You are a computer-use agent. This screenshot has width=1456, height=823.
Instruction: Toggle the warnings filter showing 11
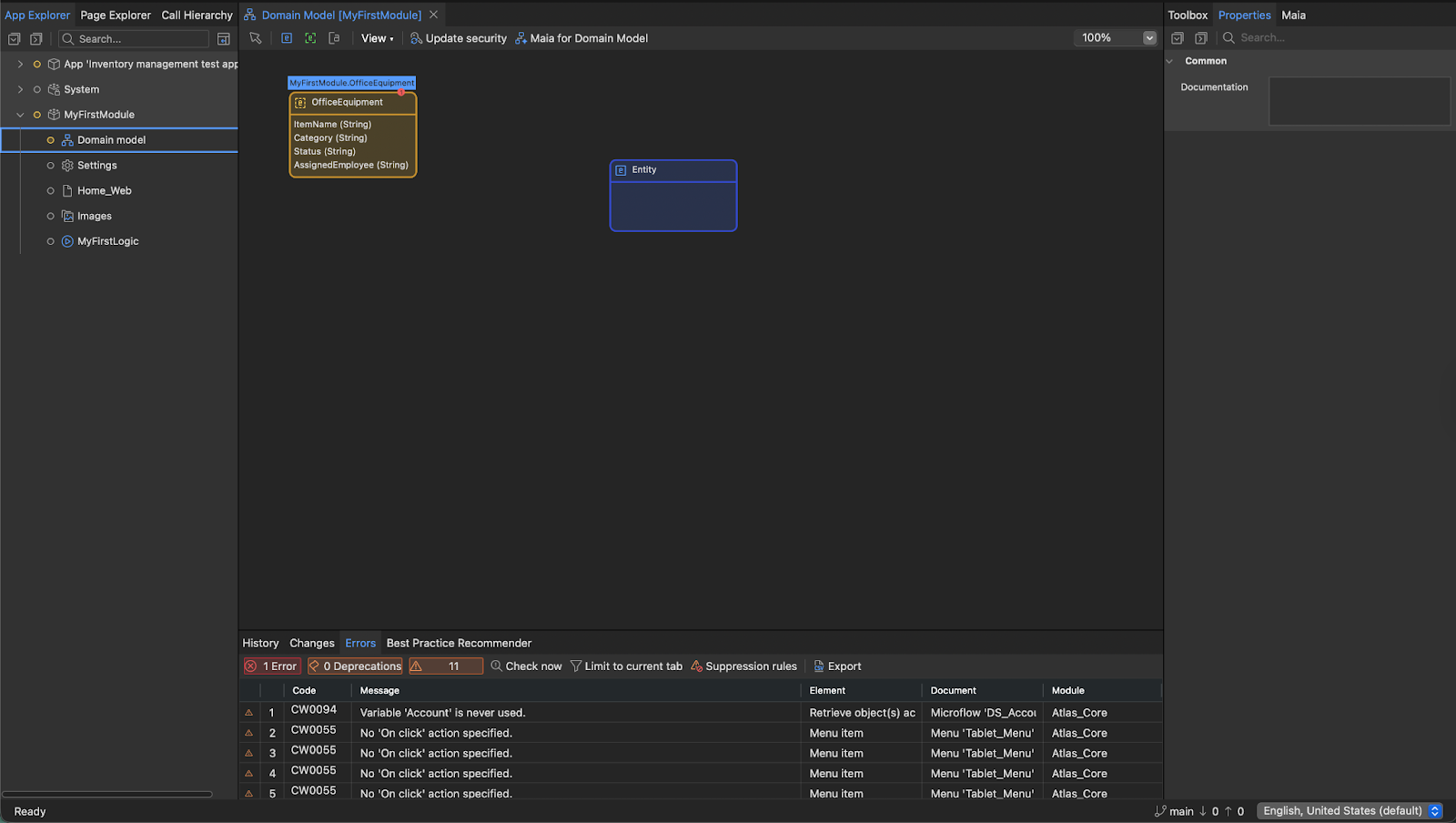[x=445, y=666]
